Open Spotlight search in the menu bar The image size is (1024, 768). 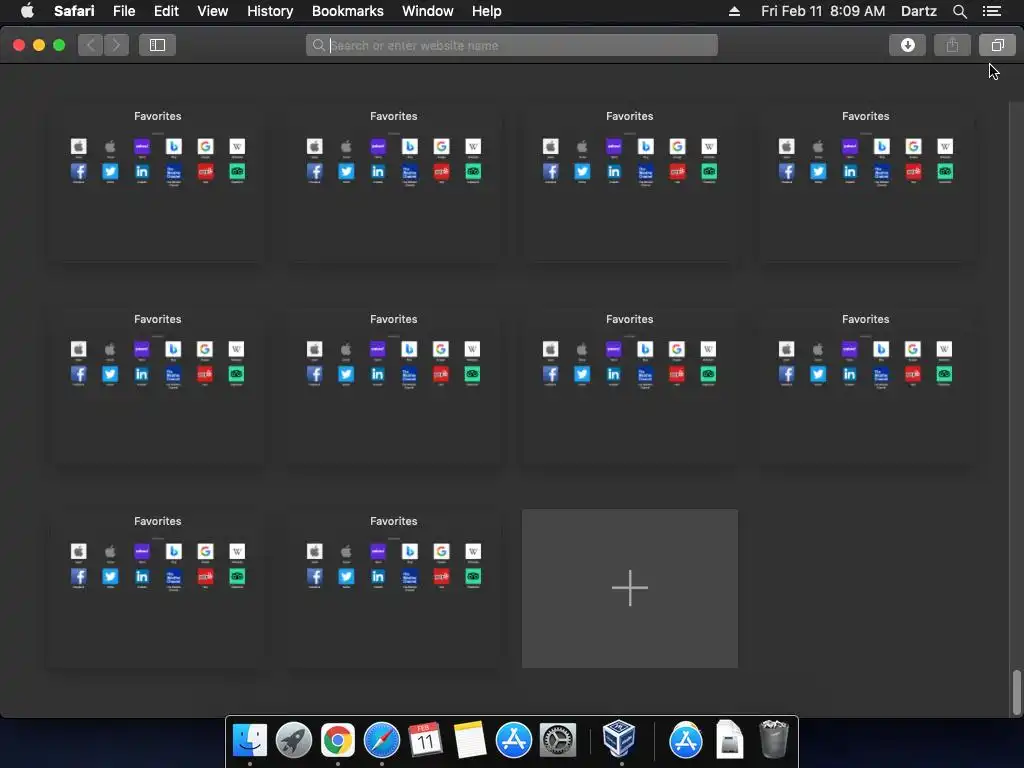click(959, 11)
